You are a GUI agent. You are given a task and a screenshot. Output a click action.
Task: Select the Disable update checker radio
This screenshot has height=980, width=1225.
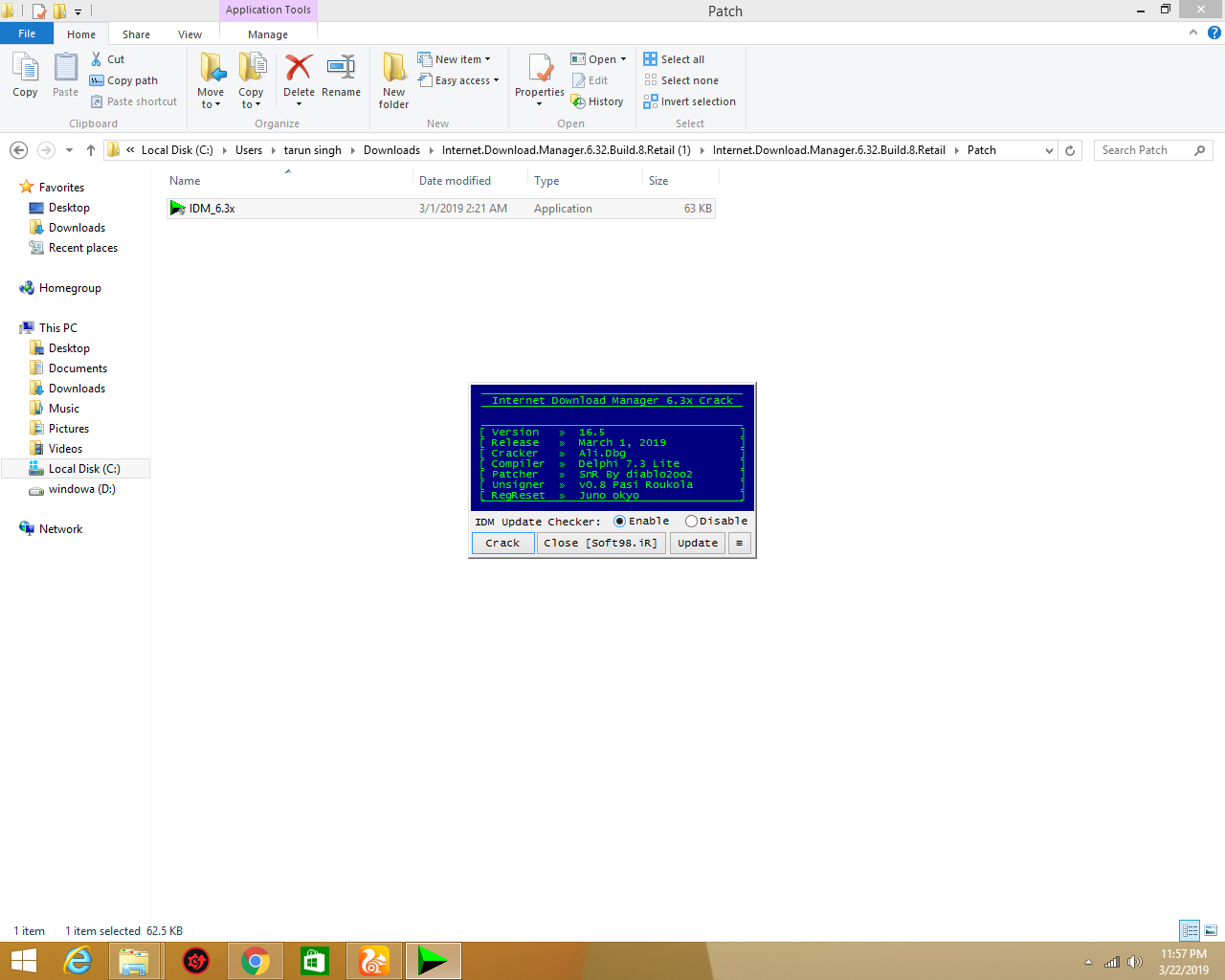691,522
